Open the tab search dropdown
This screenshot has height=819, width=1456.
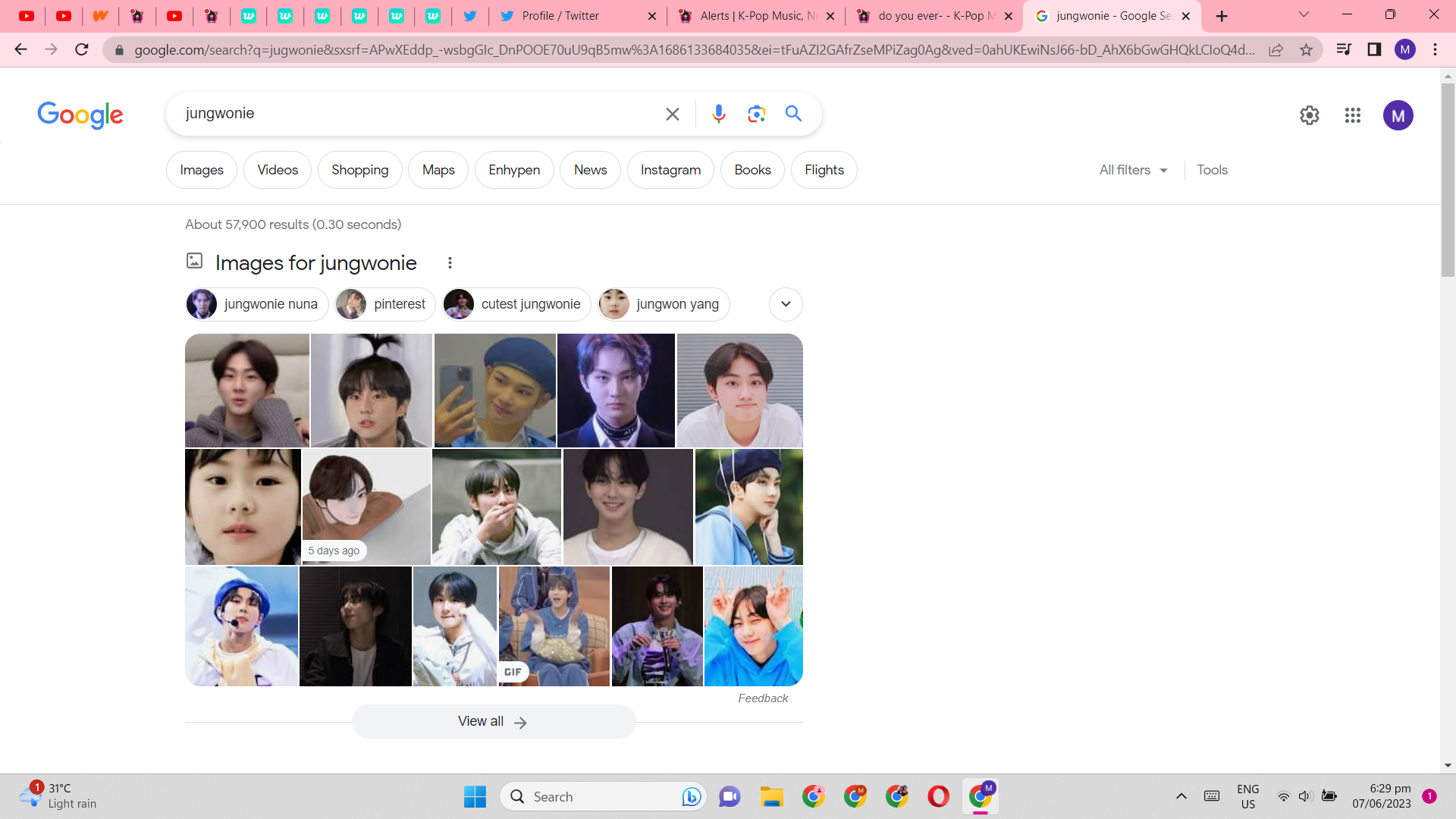click(x=1304, y=14)
